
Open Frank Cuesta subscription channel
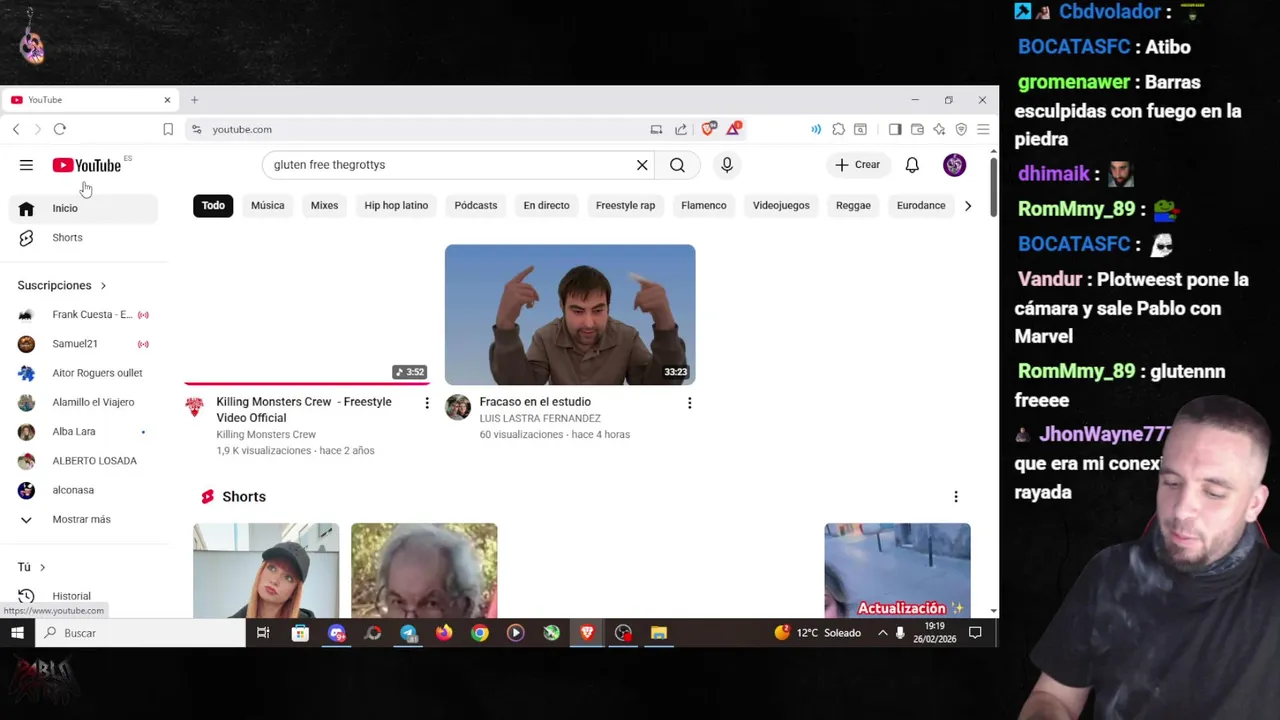click(x=84, y=315)
